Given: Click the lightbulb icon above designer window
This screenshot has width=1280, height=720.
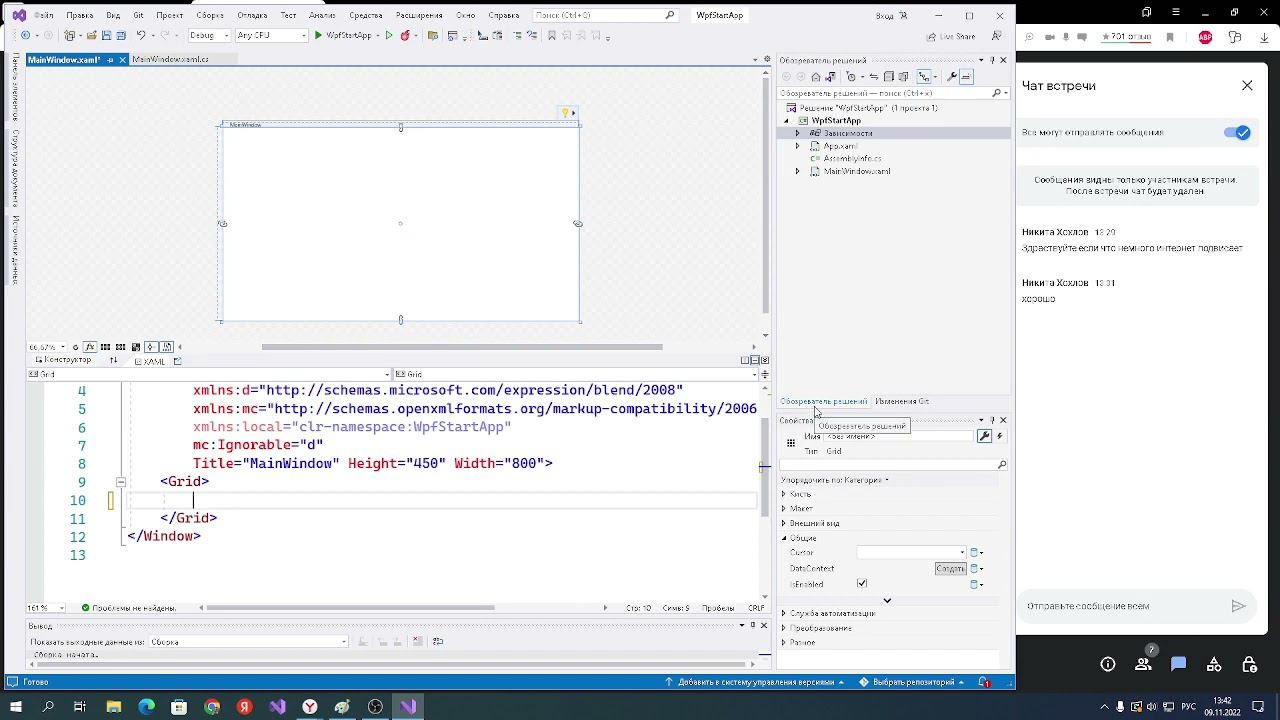Looking at the screenshot, I should pyautogui.click(x=565, y=113).
